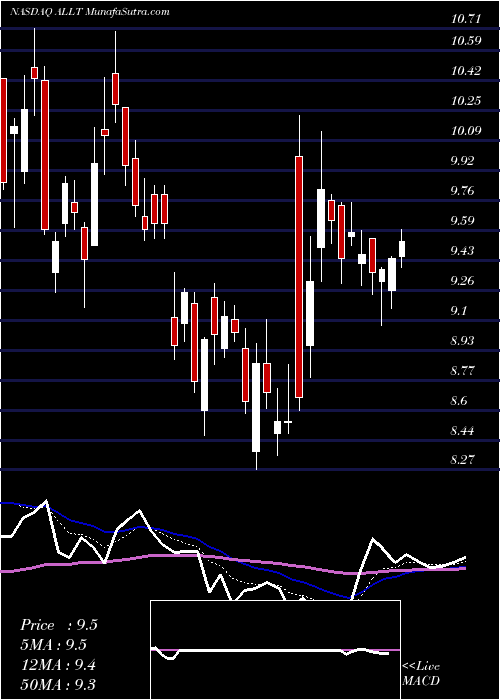The width and height of the screenshot is (500, 700).
Task: Click the 10.42 price axis label
Action: coord(467,71)
